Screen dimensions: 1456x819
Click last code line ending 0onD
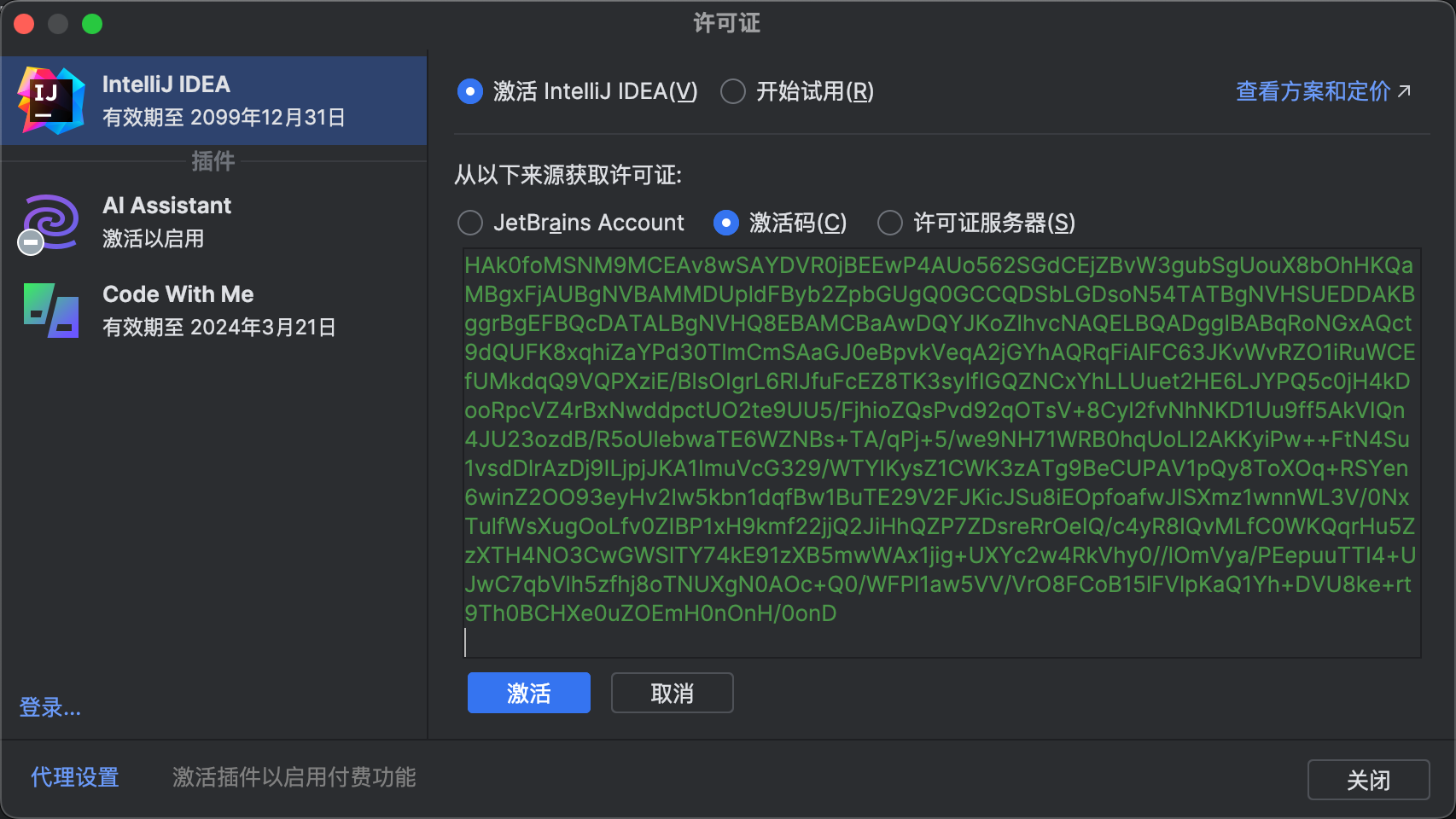point(650,613)
